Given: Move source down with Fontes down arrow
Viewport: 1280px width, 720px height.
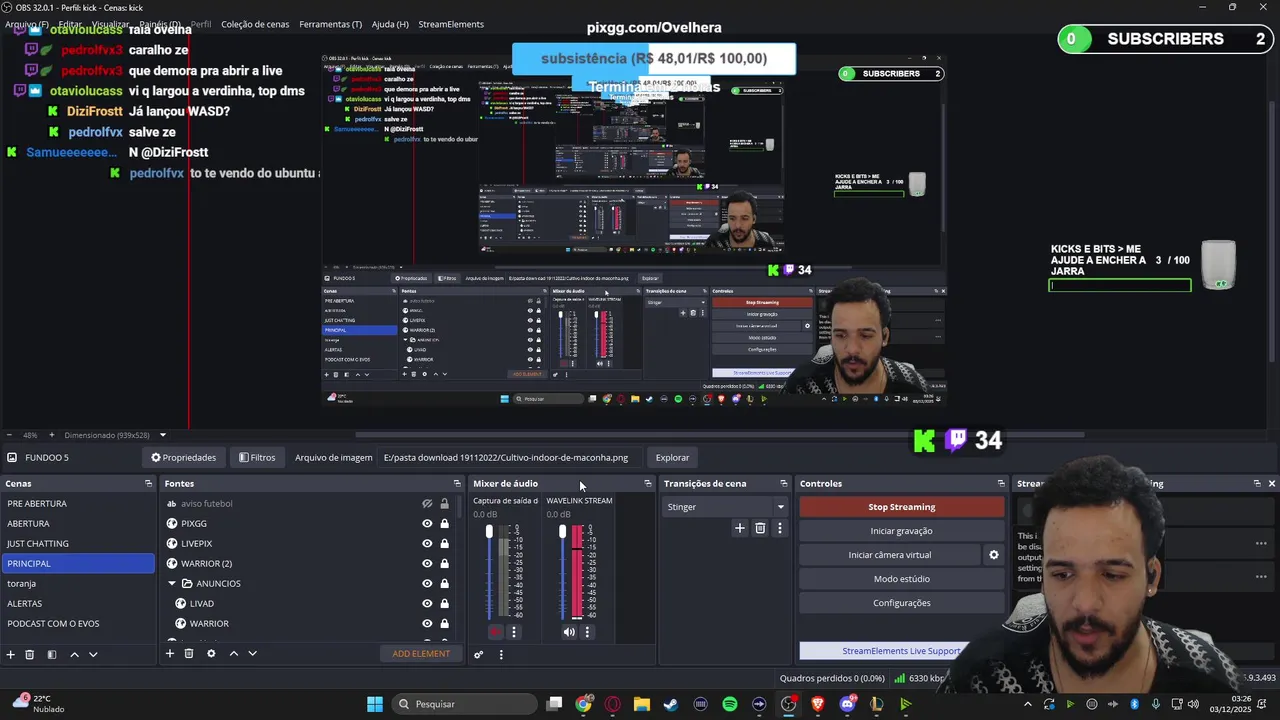Looking at the screenshot, I should click(x=252, y=653).
